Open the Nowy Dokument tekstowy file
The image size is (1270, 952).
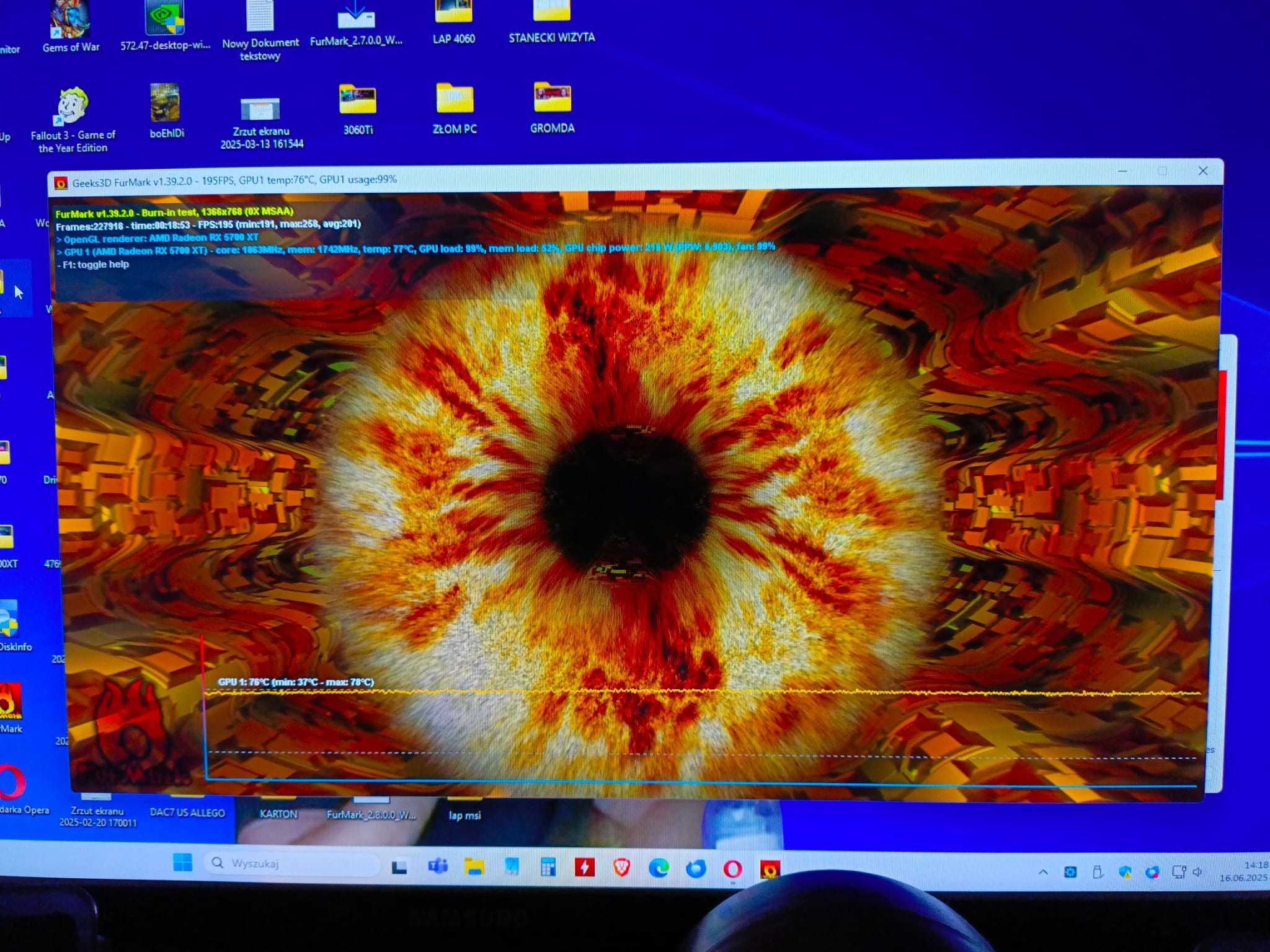pyautogui.click(x=260, y=31)
